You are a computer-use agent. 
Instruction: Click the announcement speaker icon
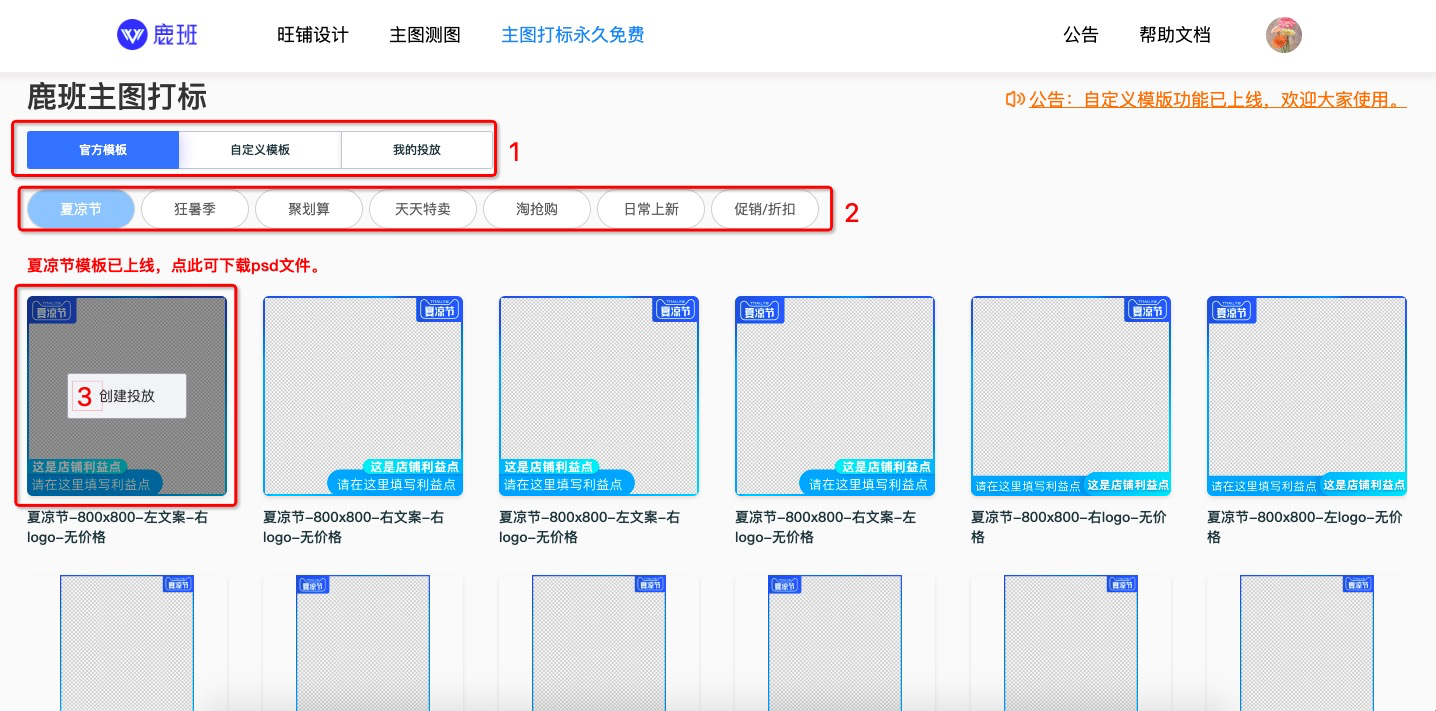(1015, 99)
